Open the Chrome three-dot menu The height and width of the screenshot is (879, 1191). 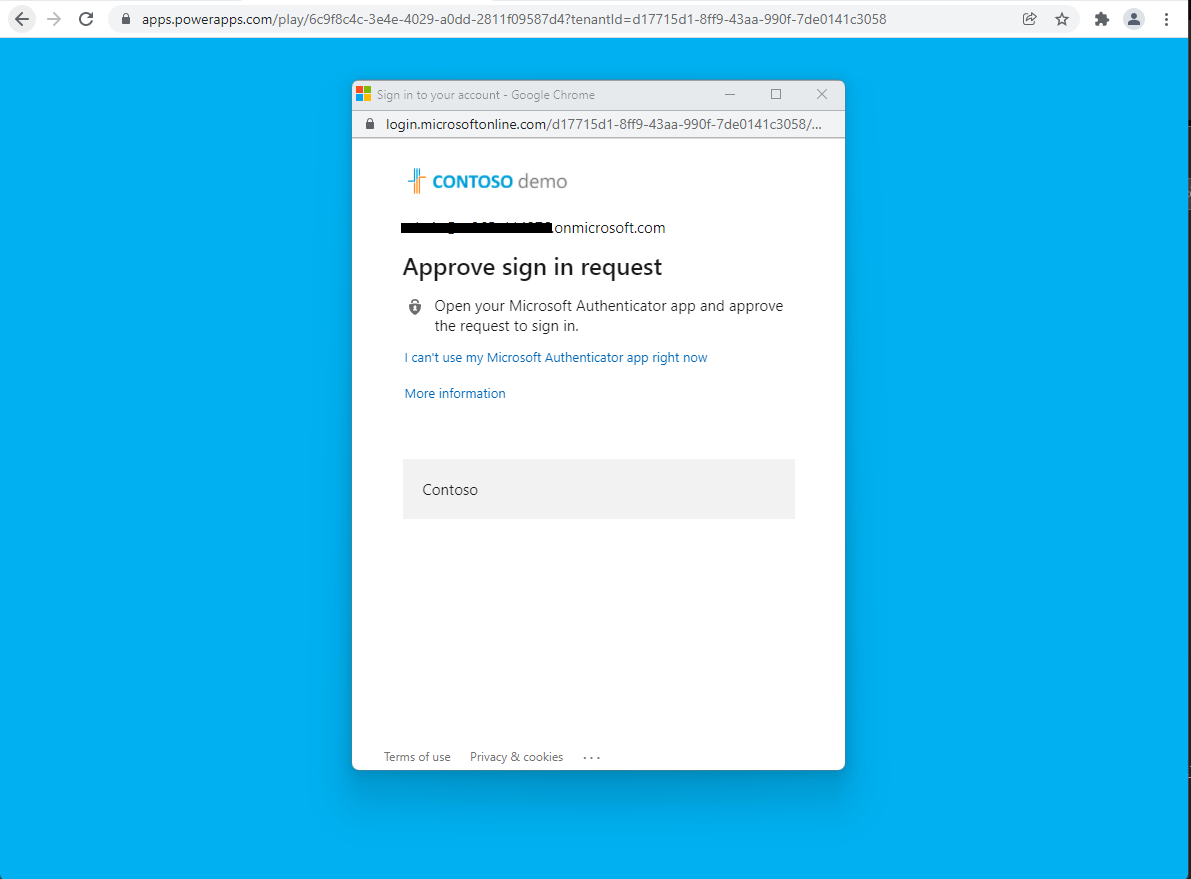pyautogui.click(x=1168, y=18)
